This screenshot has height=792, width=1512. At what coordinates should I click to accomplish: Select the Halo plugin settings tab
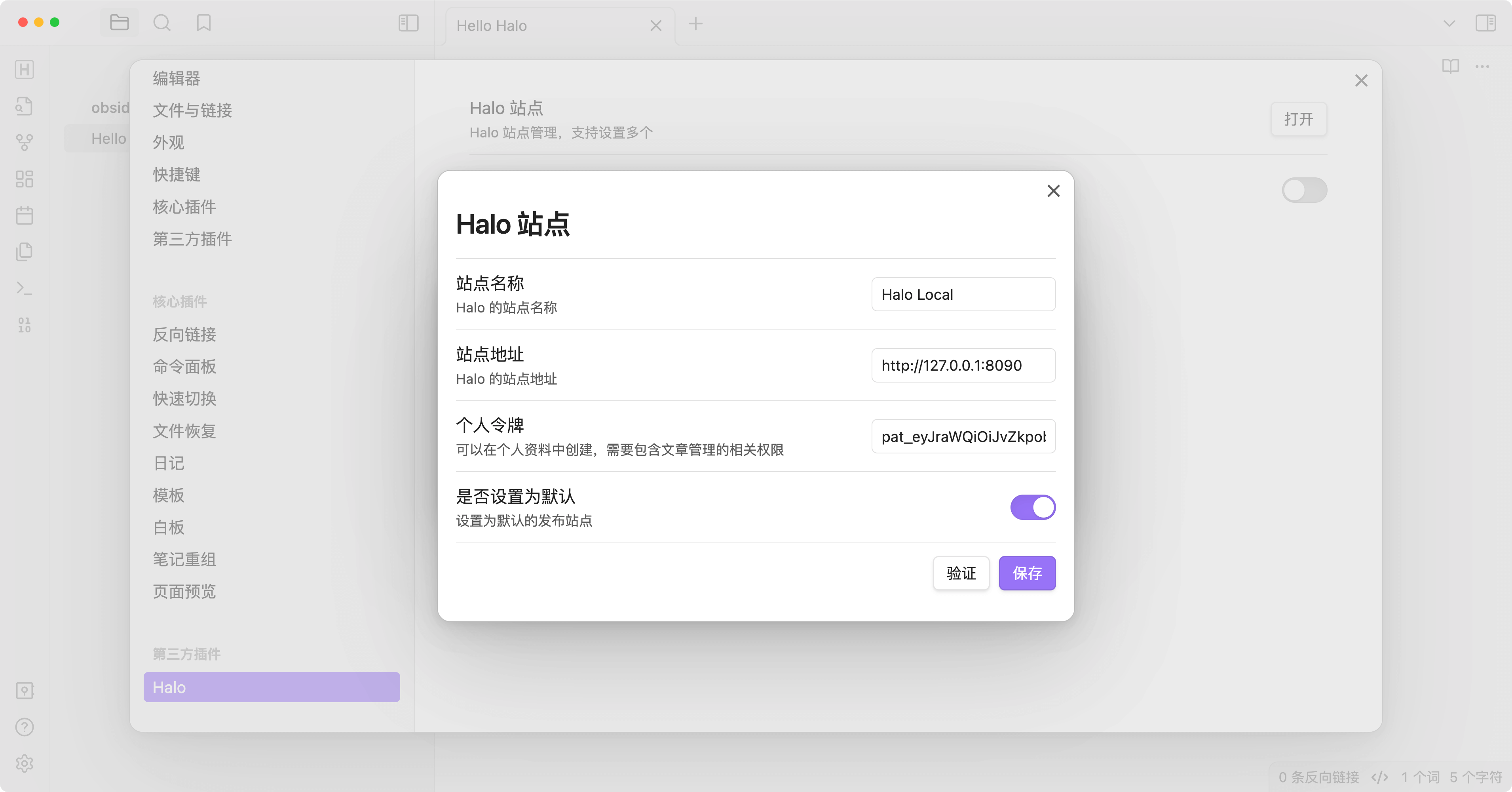pyautogui.click(x=272, y=687)
